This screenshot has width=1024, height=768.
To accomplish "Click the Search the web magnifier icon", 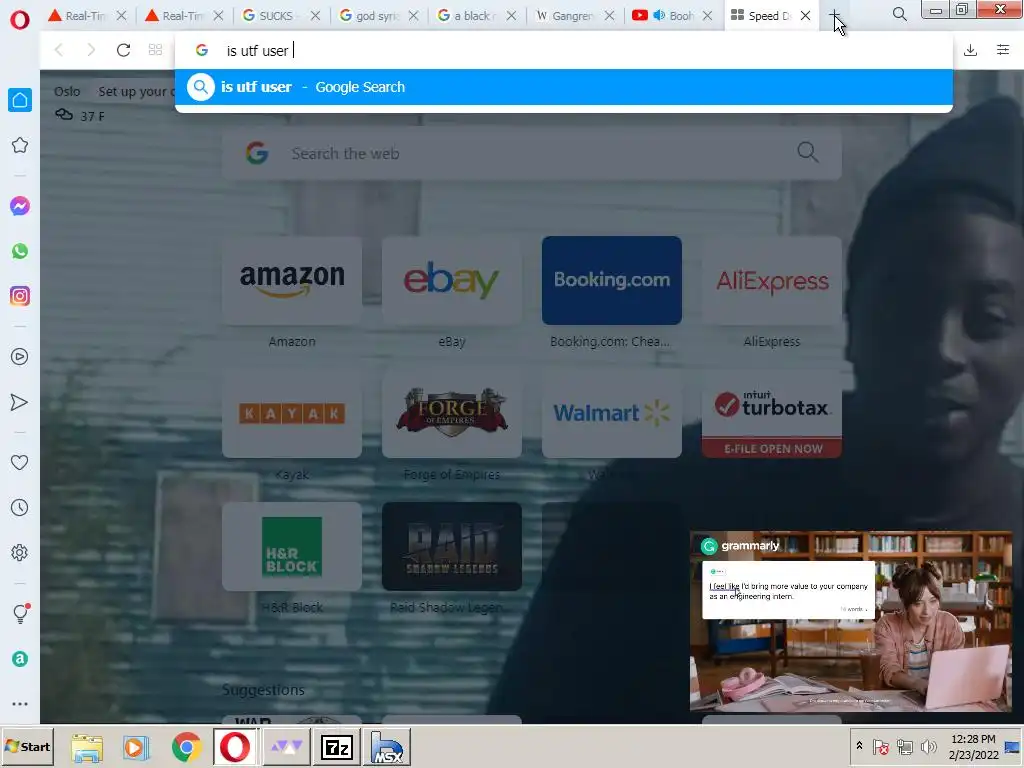I will pyautogui.click(x=808, y=153).
